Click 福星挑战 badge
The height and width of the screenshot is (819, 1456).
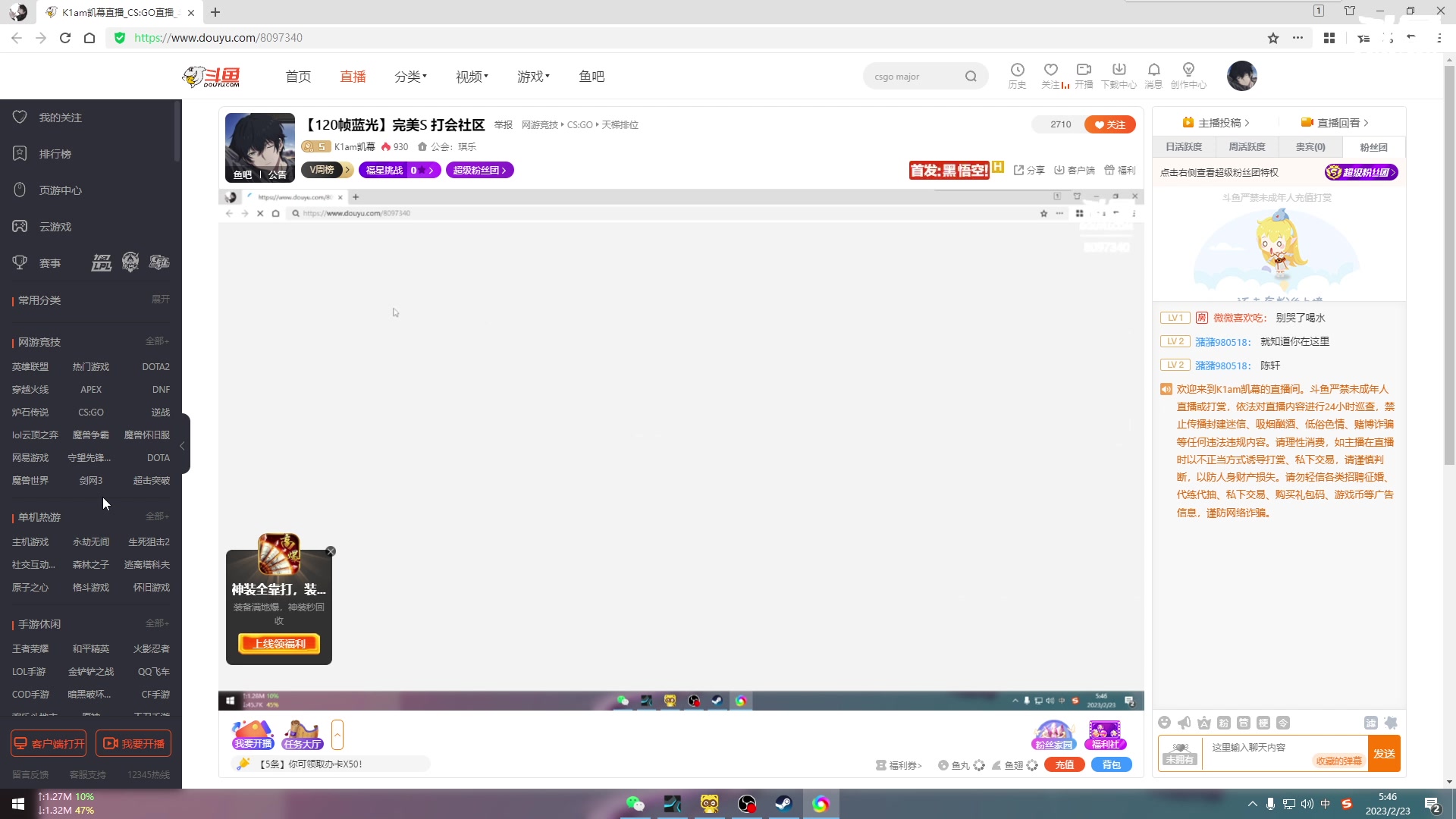[399, 171]
